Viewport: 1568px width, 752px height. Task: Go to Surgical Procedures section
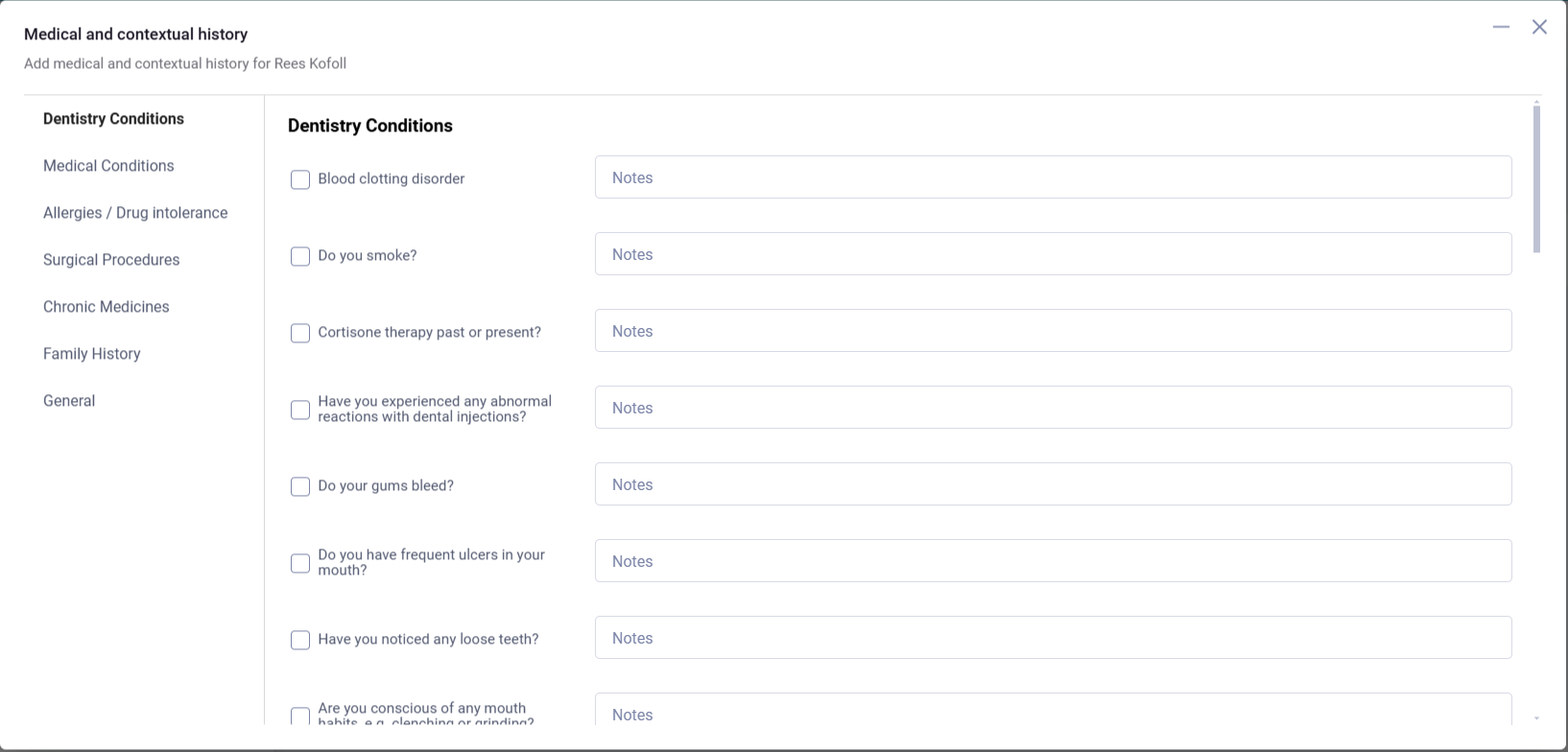[111, 260]
